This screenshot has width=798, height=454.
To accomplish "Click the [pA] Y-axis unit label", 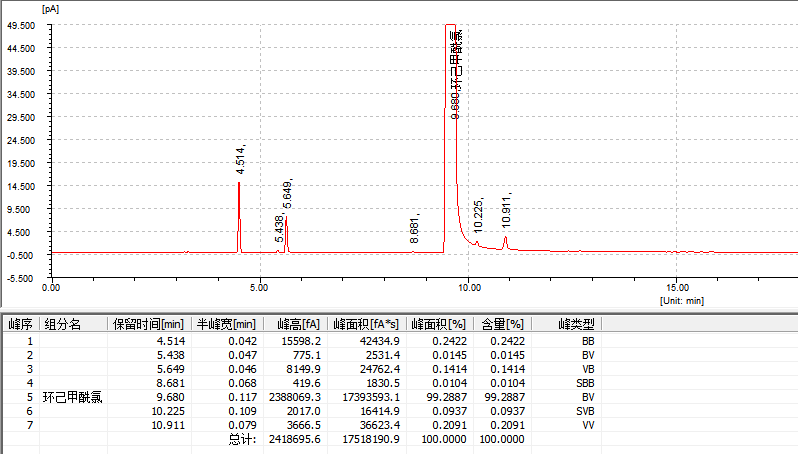I will (52, 8).
